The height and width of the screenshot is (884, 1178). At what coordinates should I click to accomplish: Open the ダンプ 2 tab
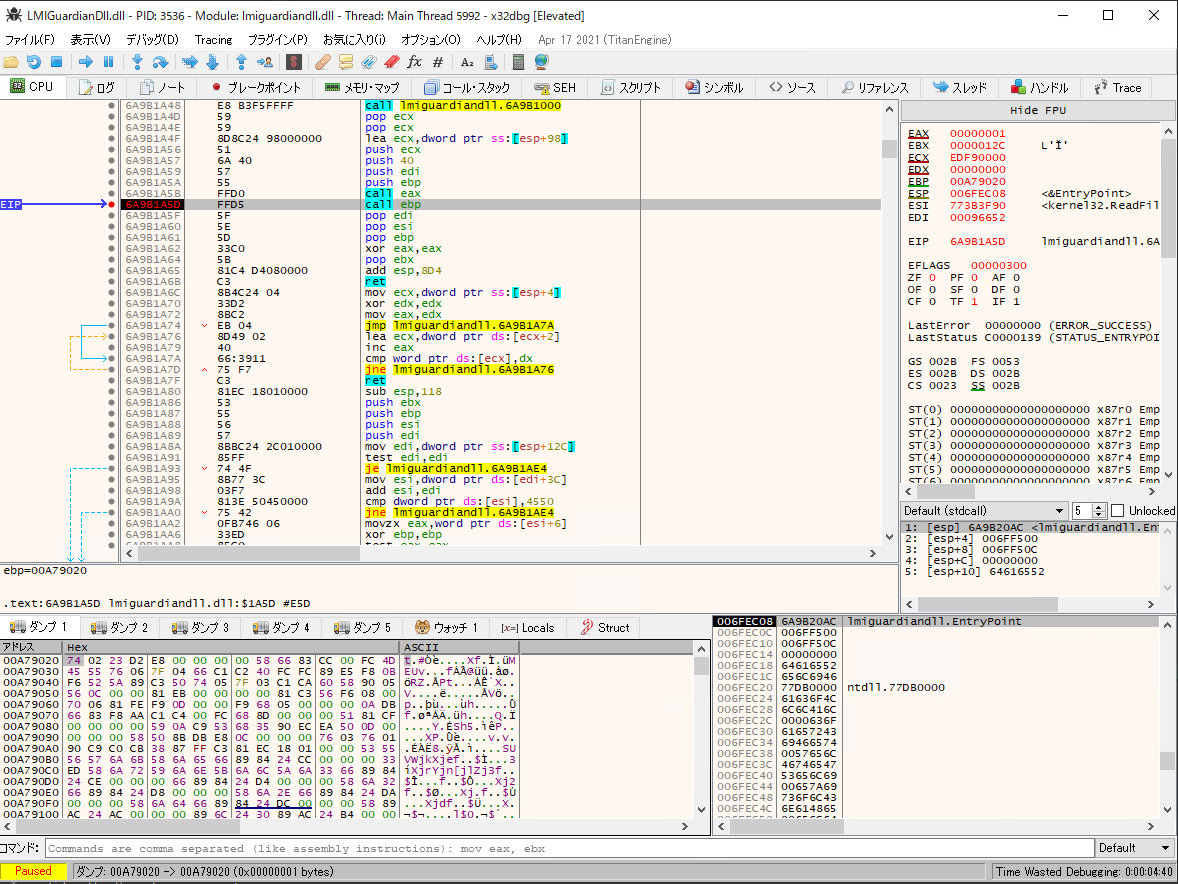(119, 628)
